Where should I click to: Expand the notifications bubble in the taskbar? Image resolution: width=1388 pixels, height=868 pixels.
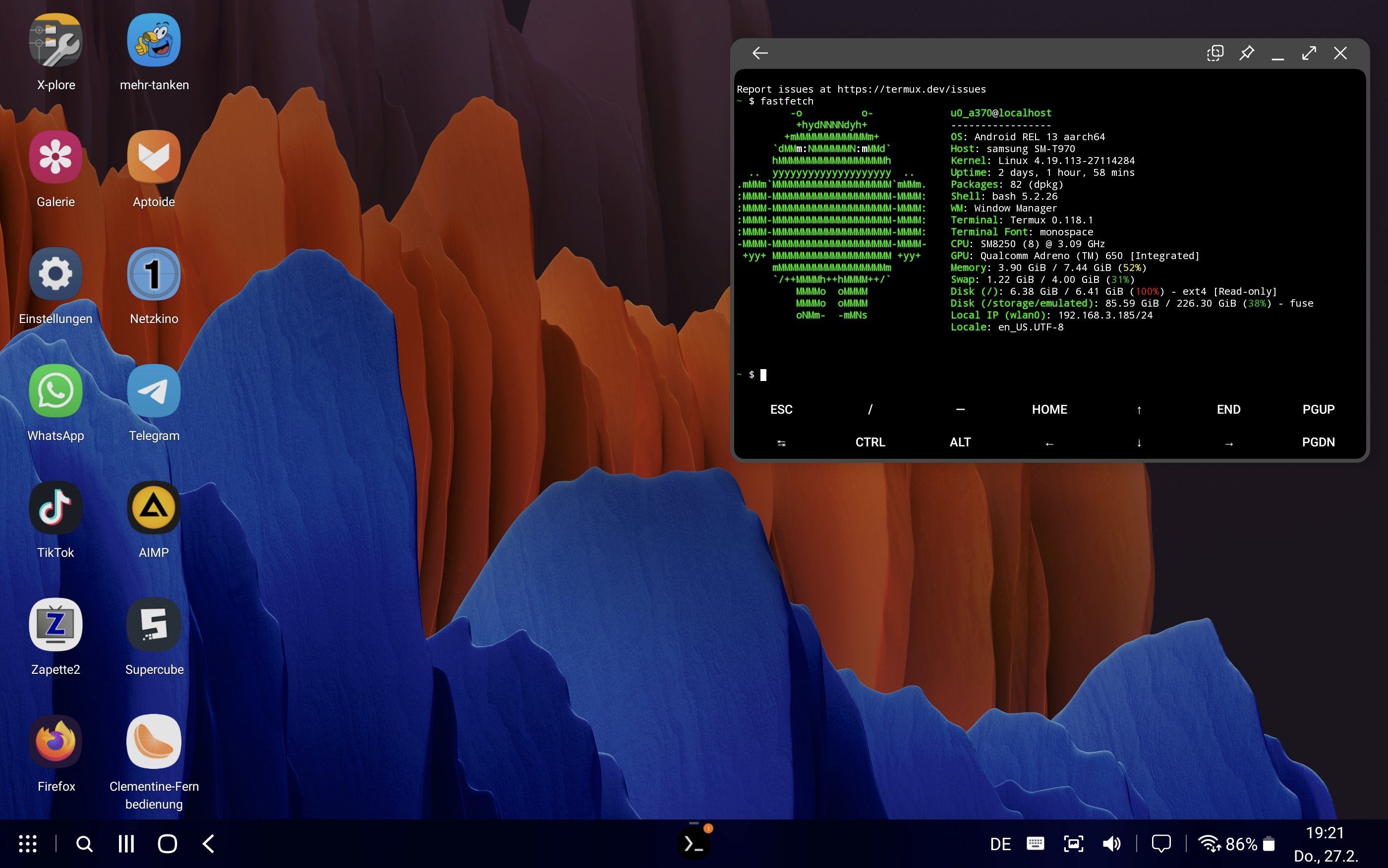point(1162,843)
